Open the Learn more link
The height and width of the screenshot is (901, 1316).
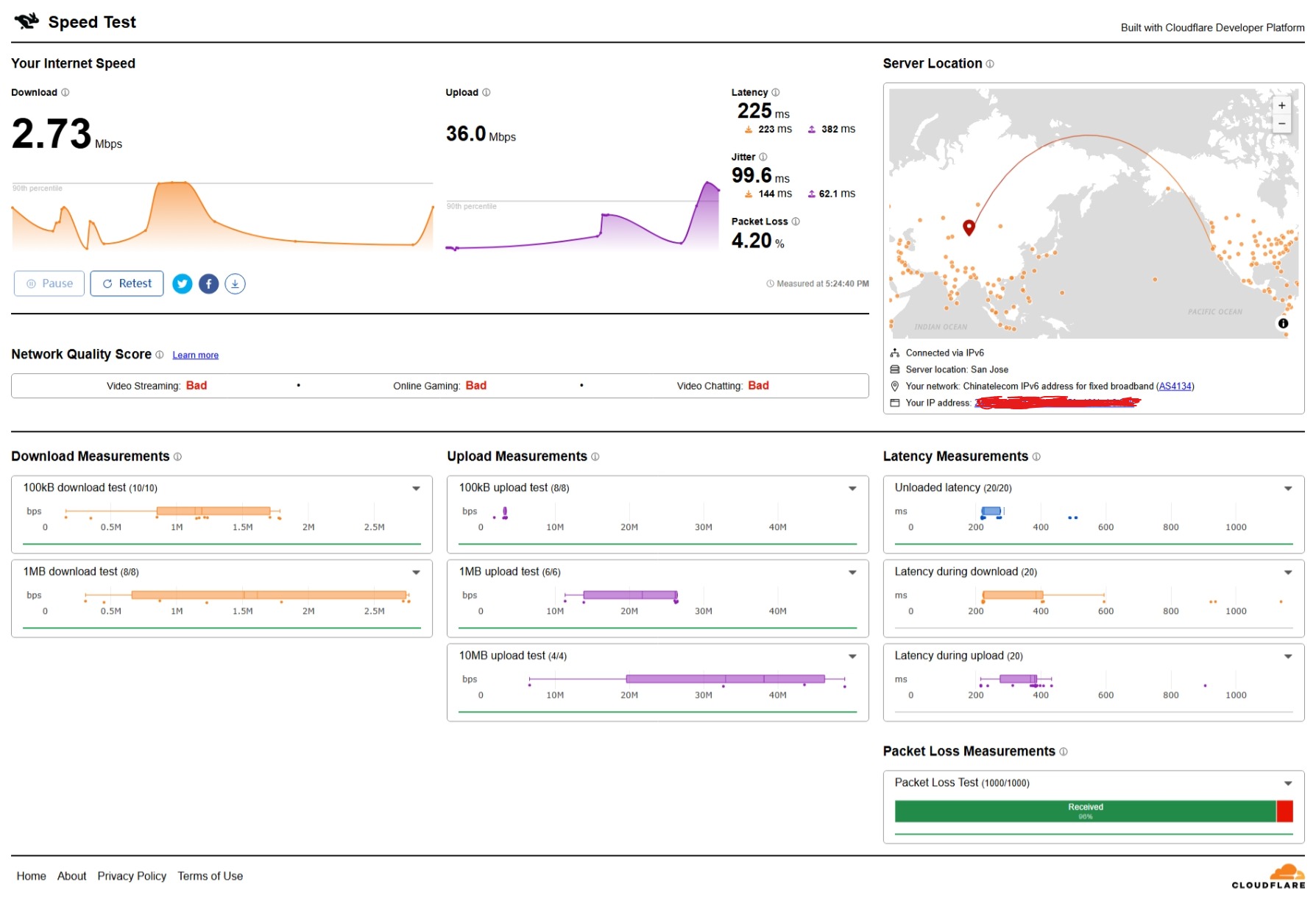(x=195, y=356)
